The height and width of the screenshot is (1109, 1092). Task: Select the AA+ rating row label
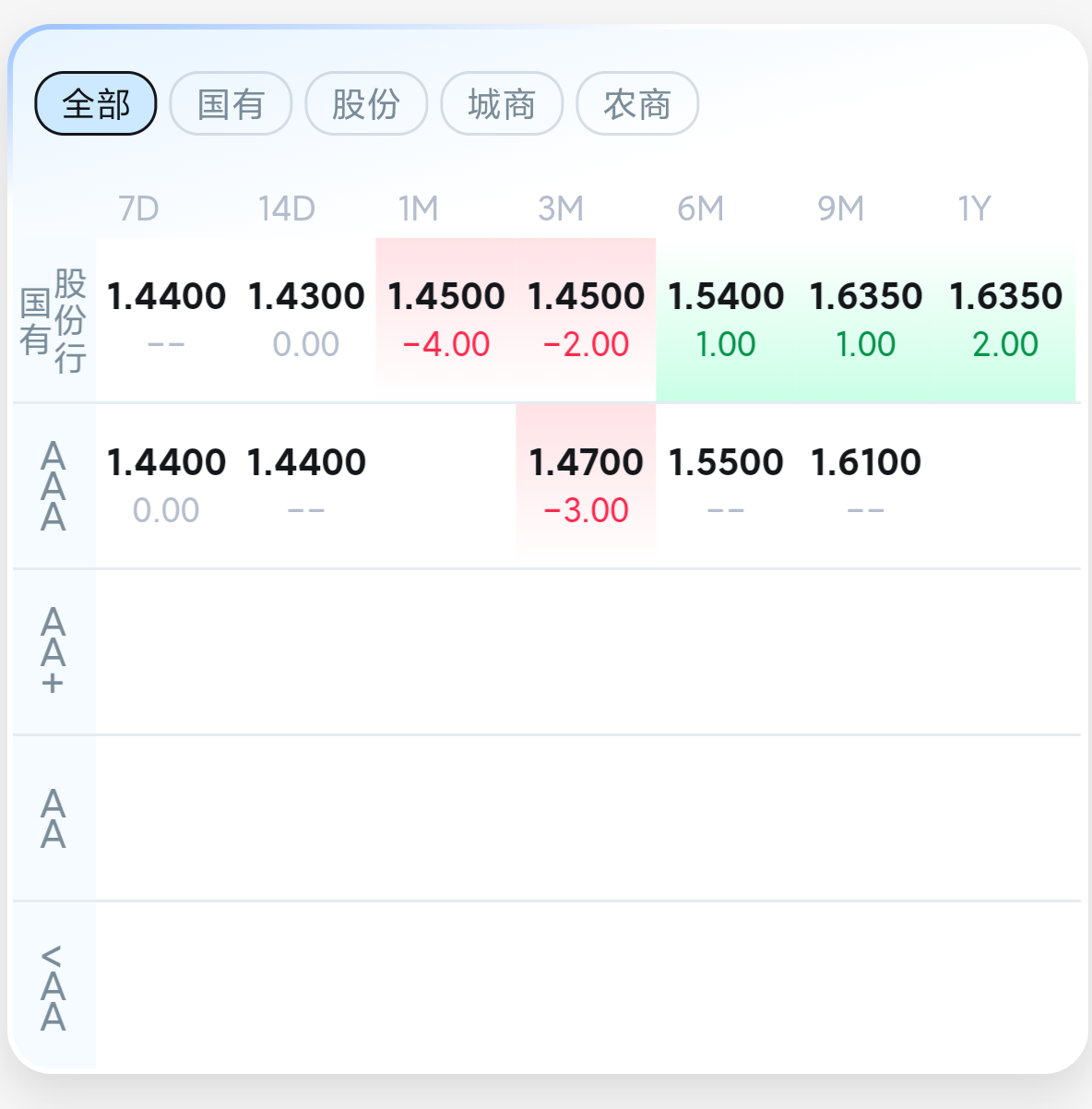click(53, 652)
